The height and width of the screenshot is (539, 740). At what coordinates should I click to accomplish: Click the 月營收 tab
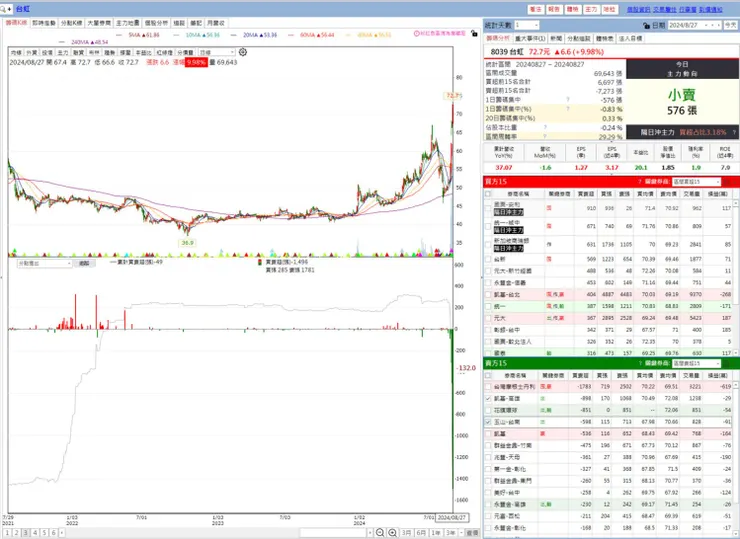point(216,23)
